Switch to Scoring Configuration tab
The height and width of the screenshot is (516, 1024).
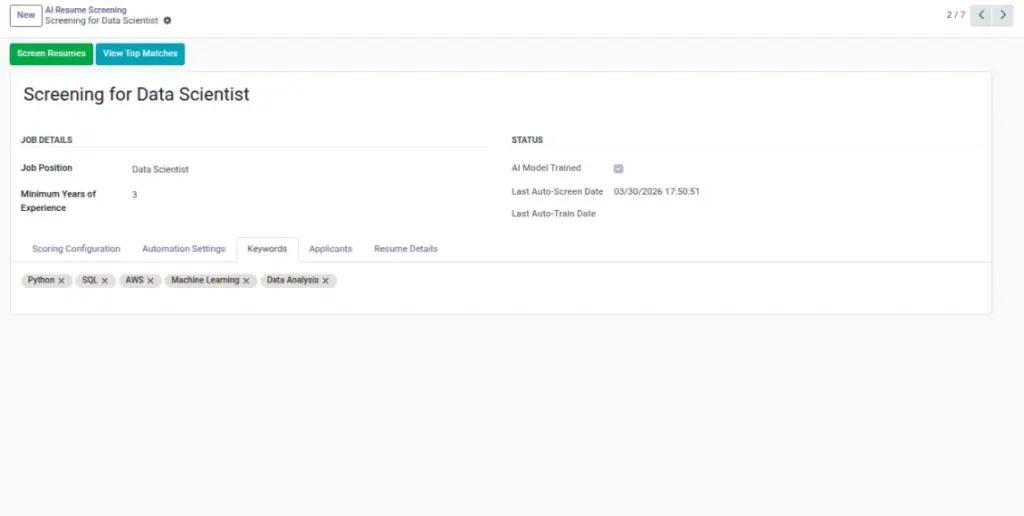click(76, 249)
